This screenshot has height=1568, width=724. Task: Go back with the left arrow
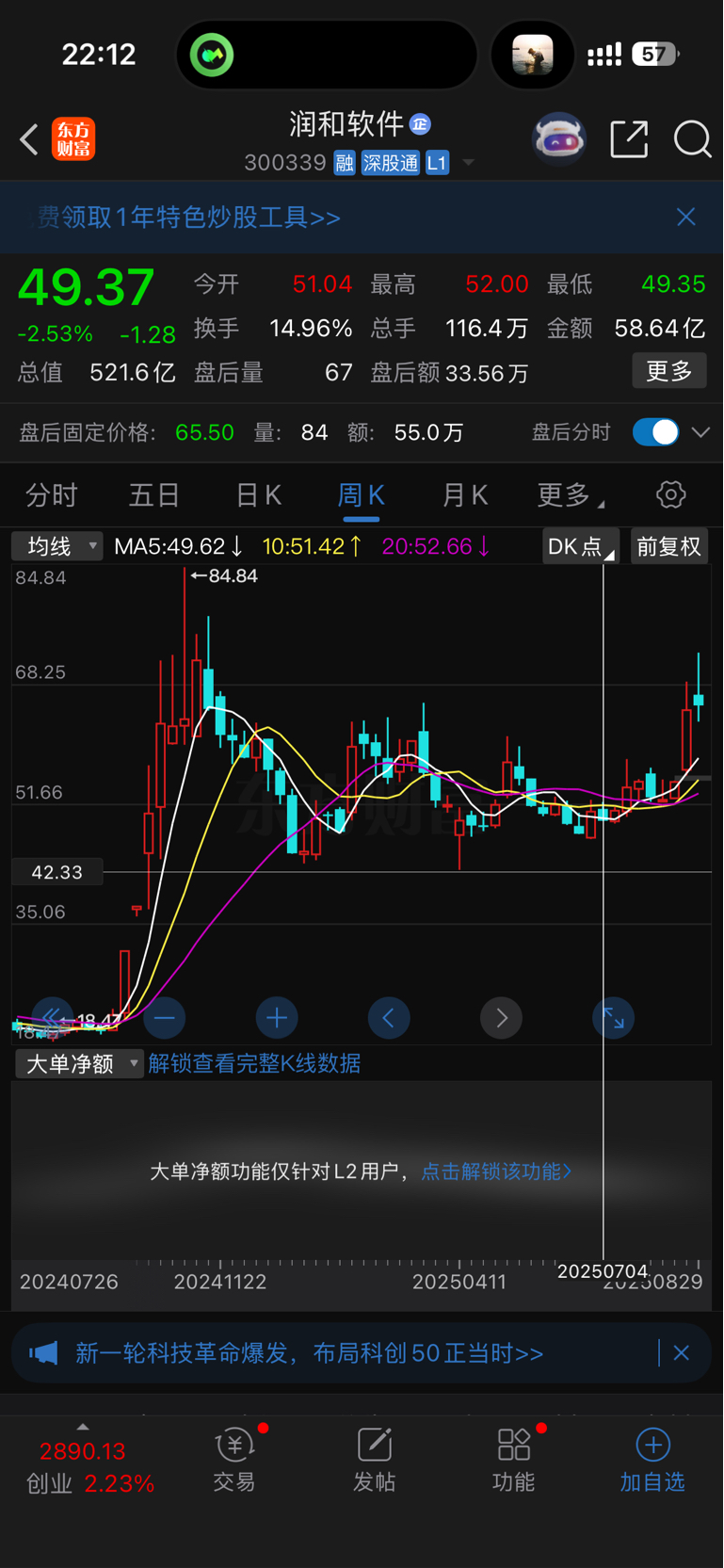point(29,139)
